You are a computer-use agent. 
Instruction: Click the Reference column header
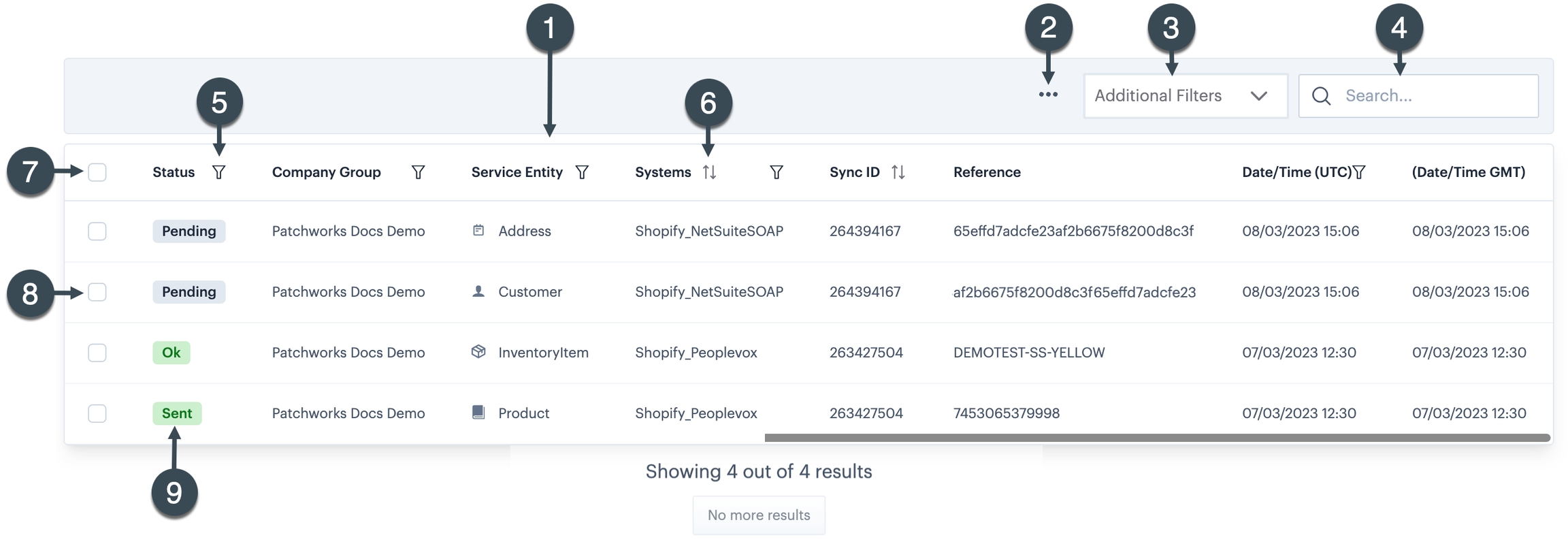coord(987,172)
